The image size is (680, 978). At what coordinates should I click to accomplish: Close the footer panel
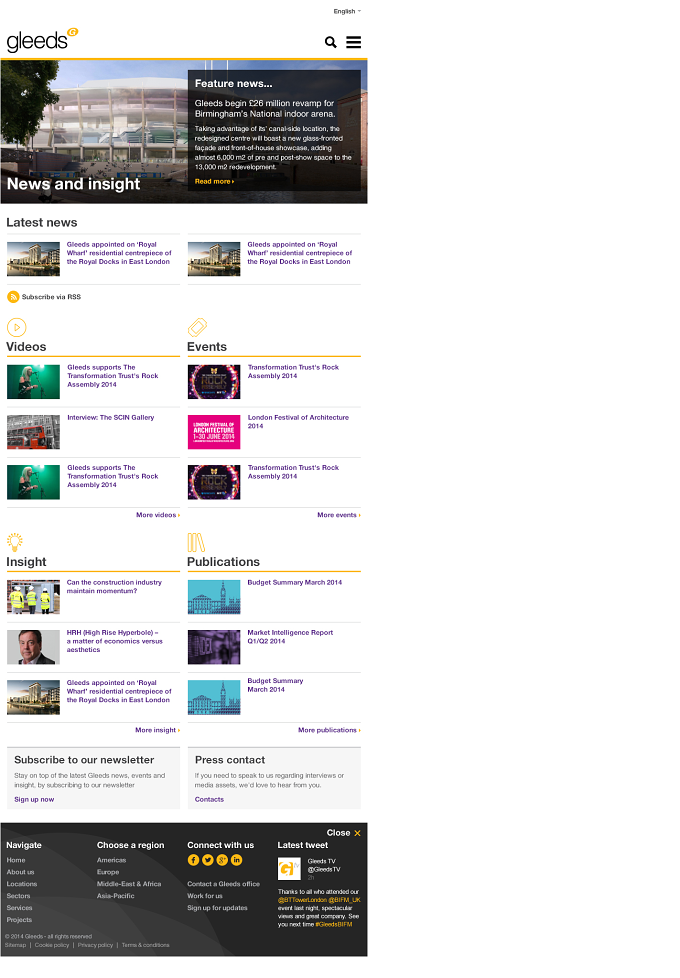344,833
